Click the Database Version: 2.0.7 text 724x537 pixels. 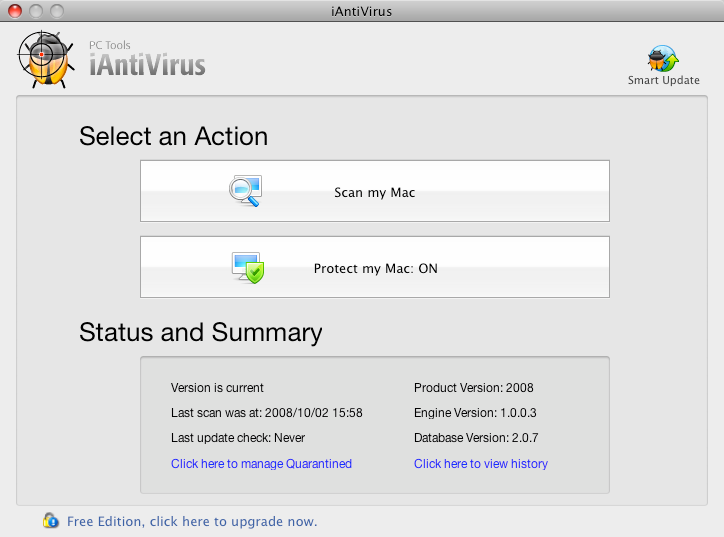click(477, 438)
